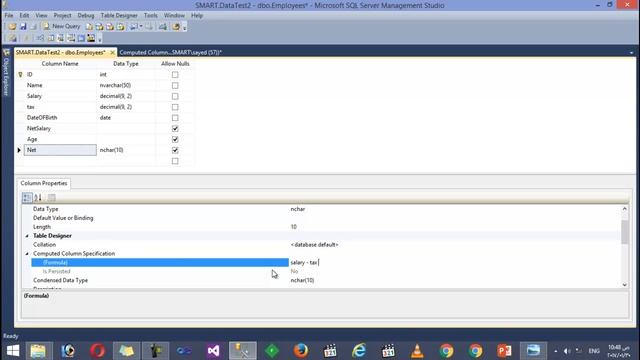
Task: Click the Allow Nulls column header
Action: click(175, 64)
